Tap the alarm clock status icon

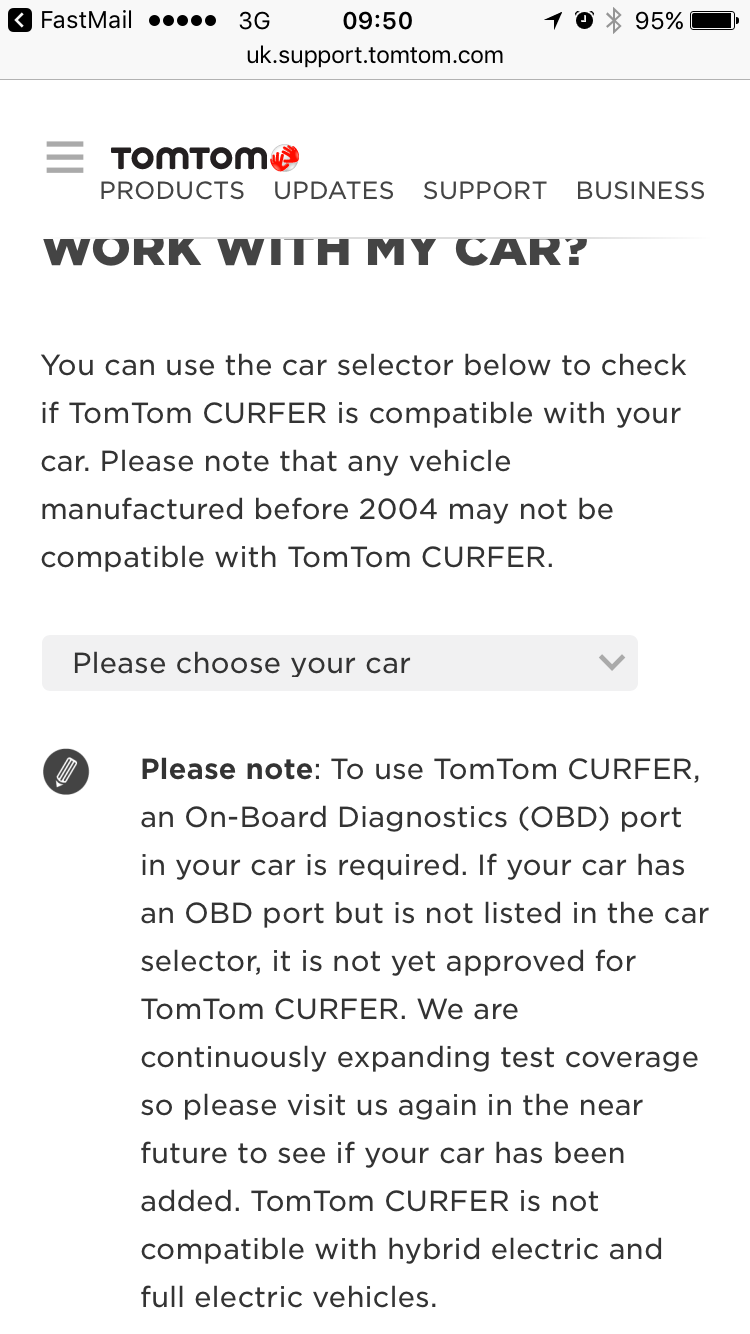[584, 20]
